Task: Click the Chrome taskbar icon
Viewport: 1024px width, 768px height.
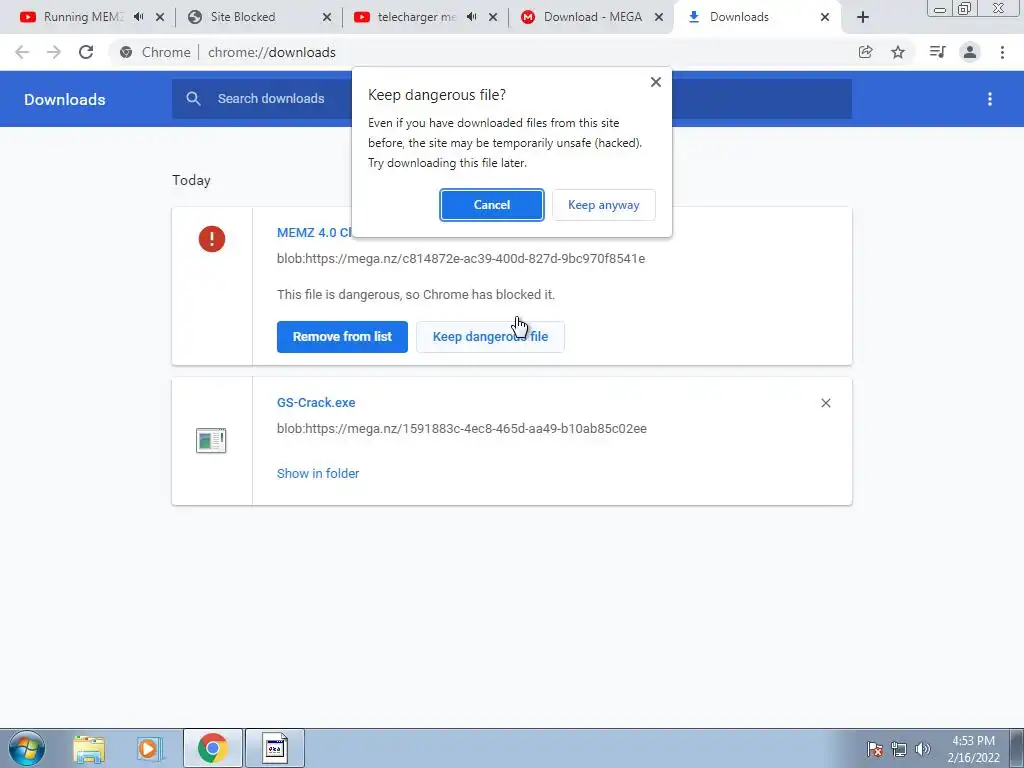Action: pyautogui.click(x=213, y=748)
